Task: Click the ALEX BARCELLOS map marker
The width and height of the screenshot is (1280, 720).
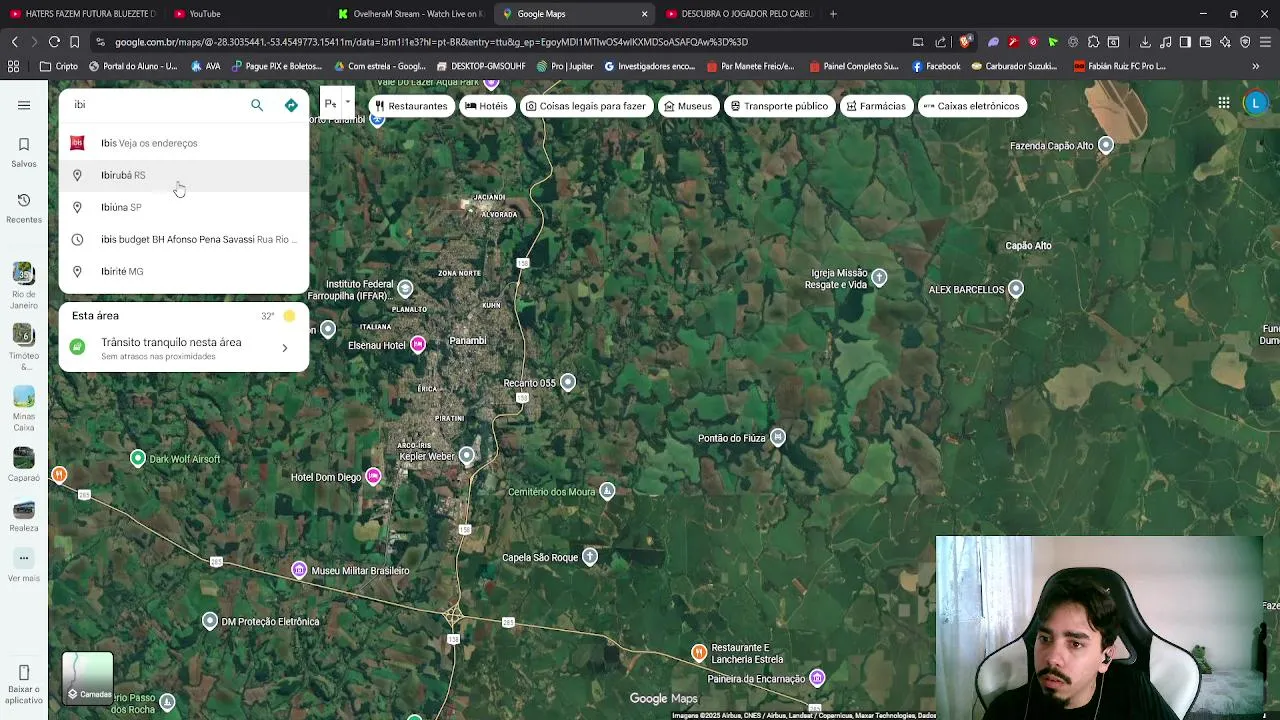Action: [1016, 289]
